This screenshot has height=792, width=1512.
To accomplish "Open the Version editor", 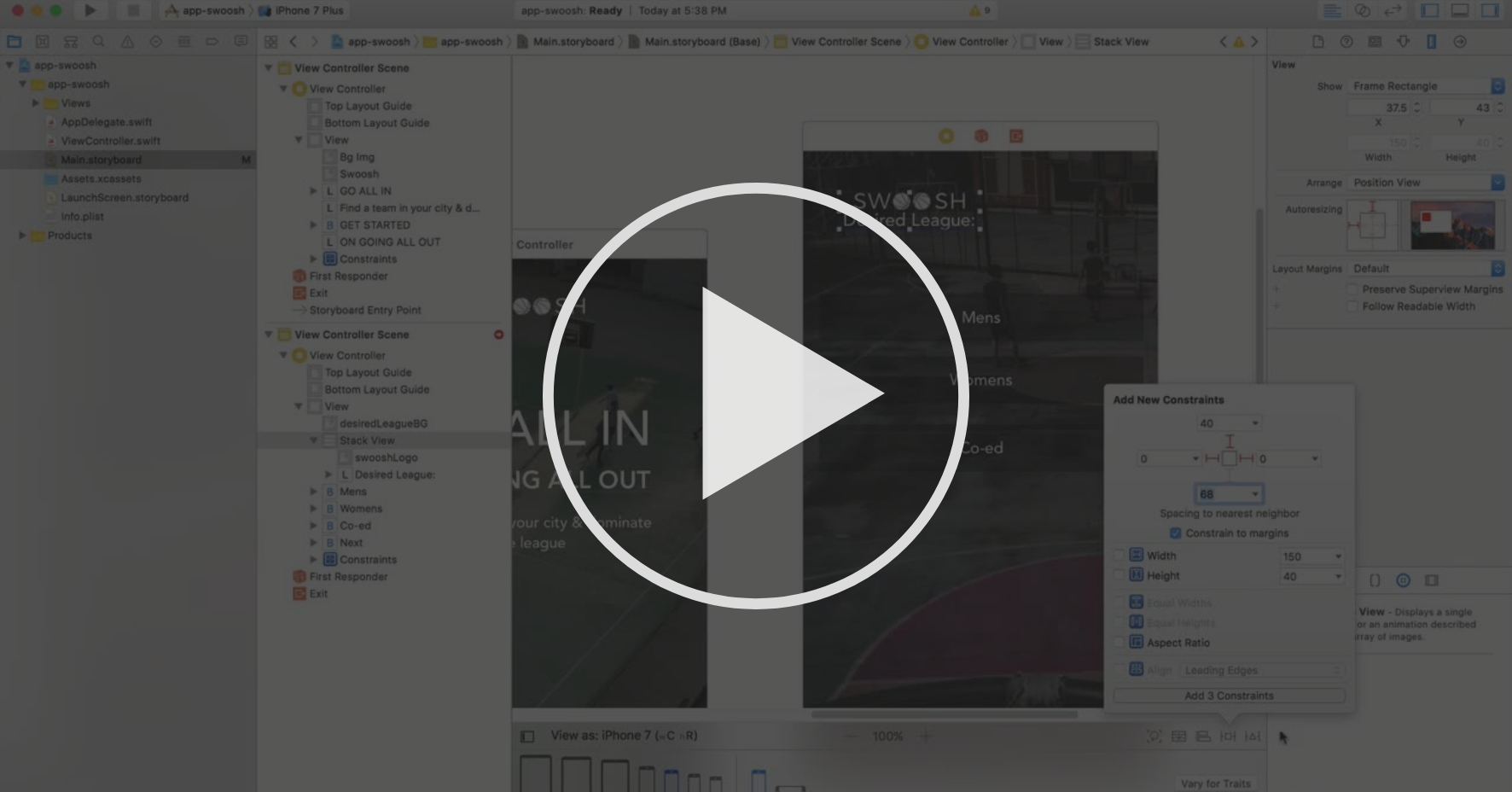I will tap(1393, 10).
